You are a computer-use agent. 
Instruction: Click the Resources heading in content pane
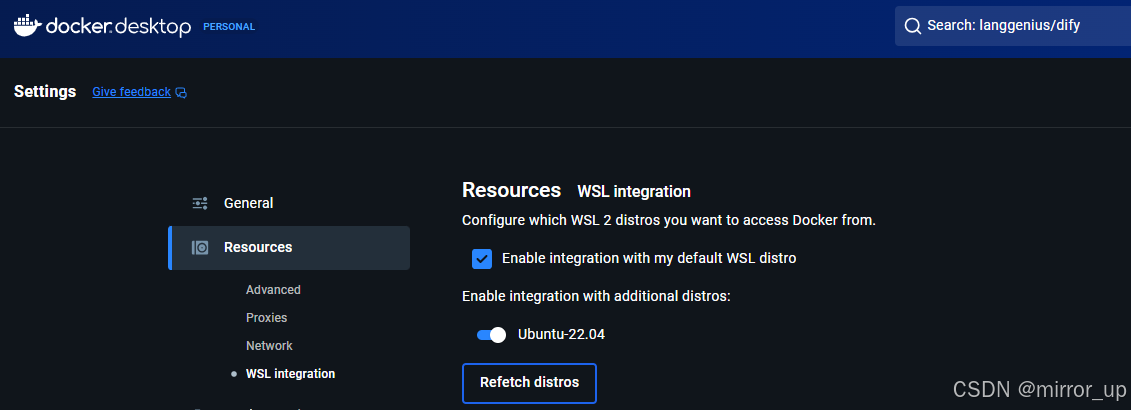coord(511,191)
